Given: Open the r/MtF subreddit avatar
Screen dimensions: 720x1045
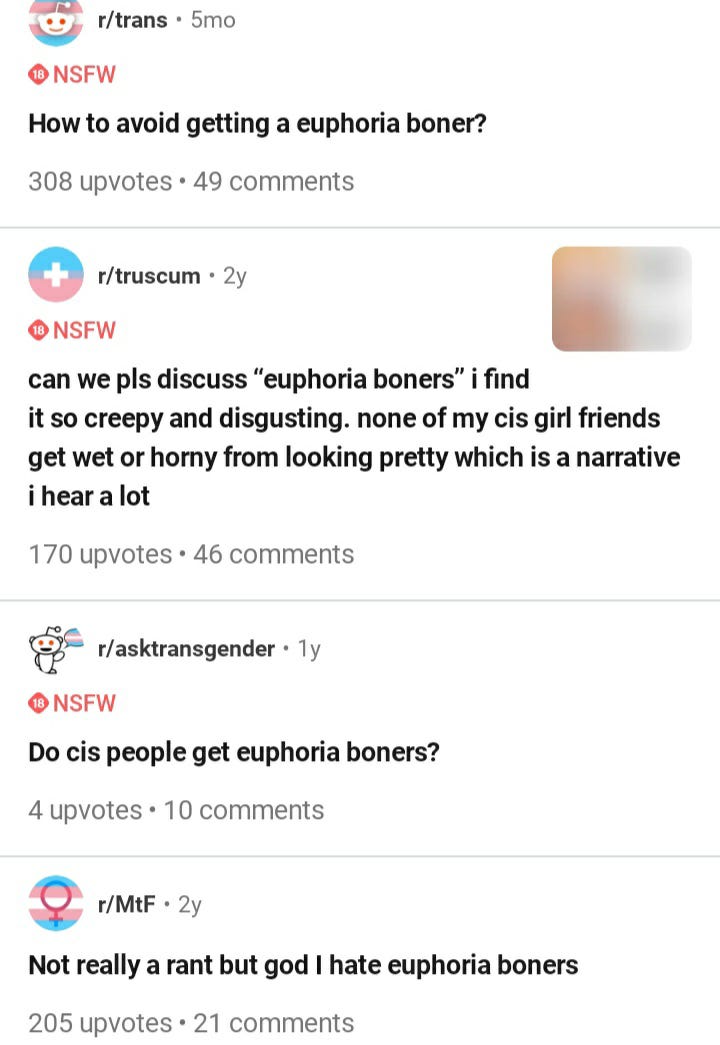Looking at the screenshot, I should coord(56,903).
